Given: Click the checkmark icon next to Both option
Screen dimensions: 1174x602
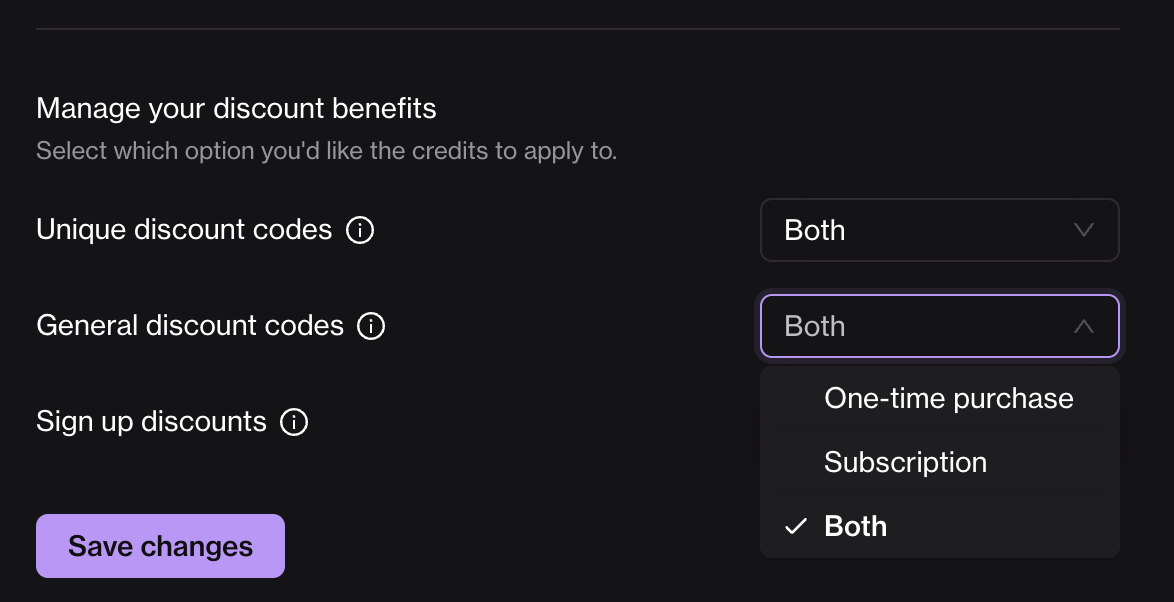Looking at the screenshot, I should click(796, 527).
